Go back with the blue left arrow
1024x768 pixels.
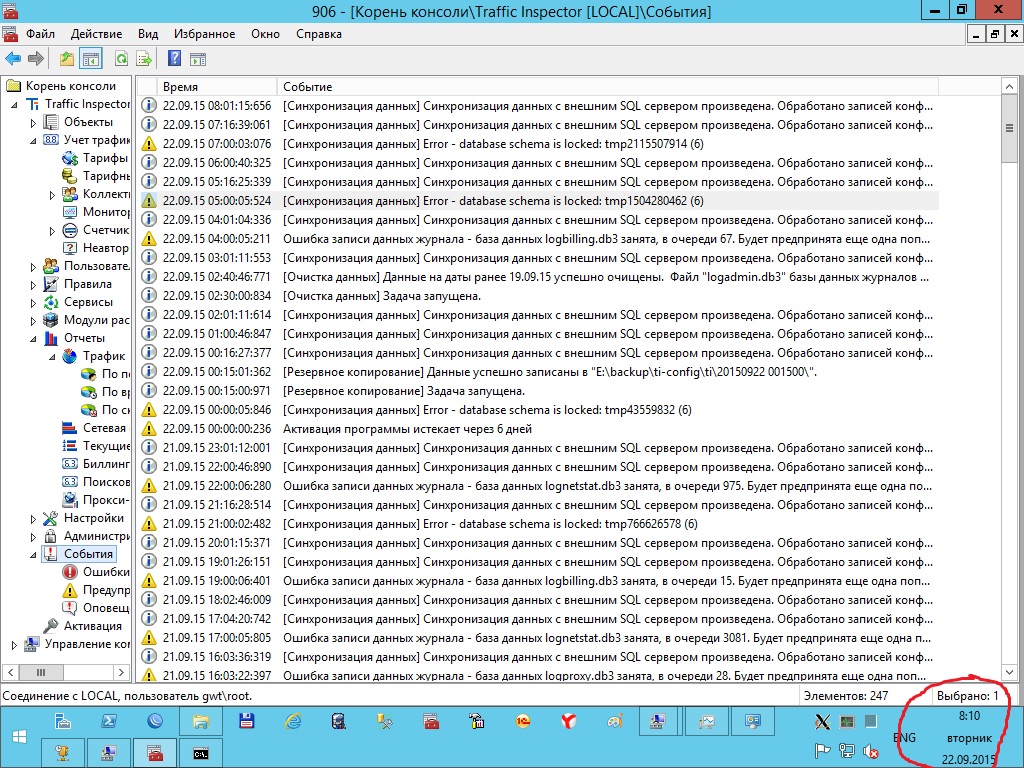tap(13, 59)
